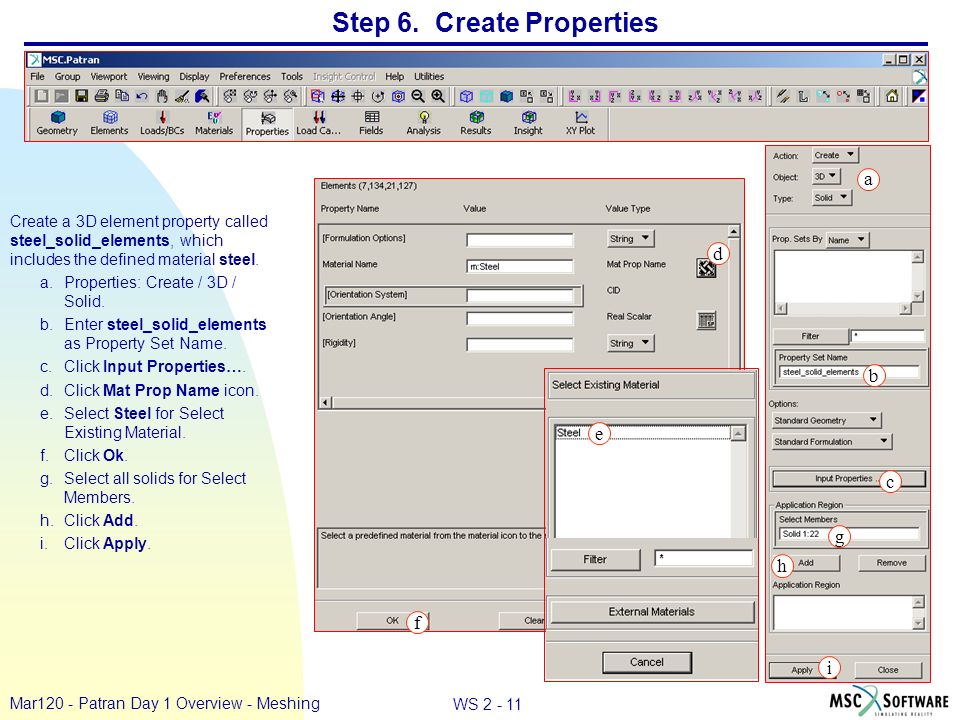This screenshot has width=960, height=720.
Task: Click Cancel in Select Existing Material
Action: (x=647, y=662)
